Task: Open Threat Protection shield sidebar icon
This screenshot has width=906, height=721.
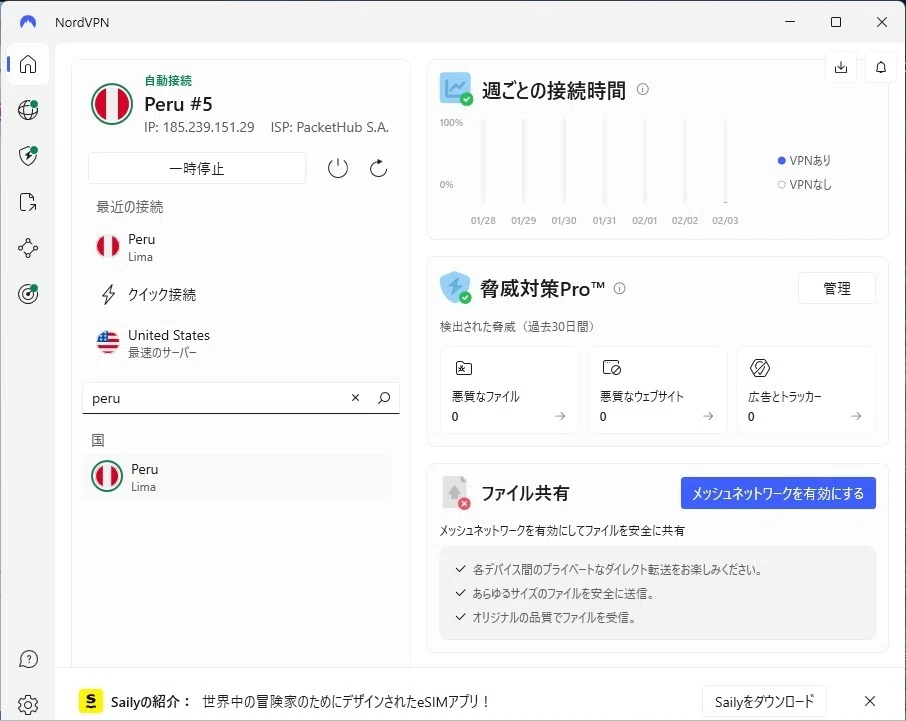Action: pos(28,156)
